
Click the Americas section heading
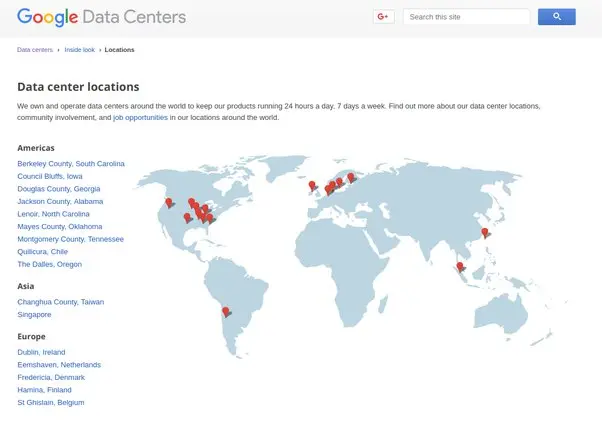point(36,148)
